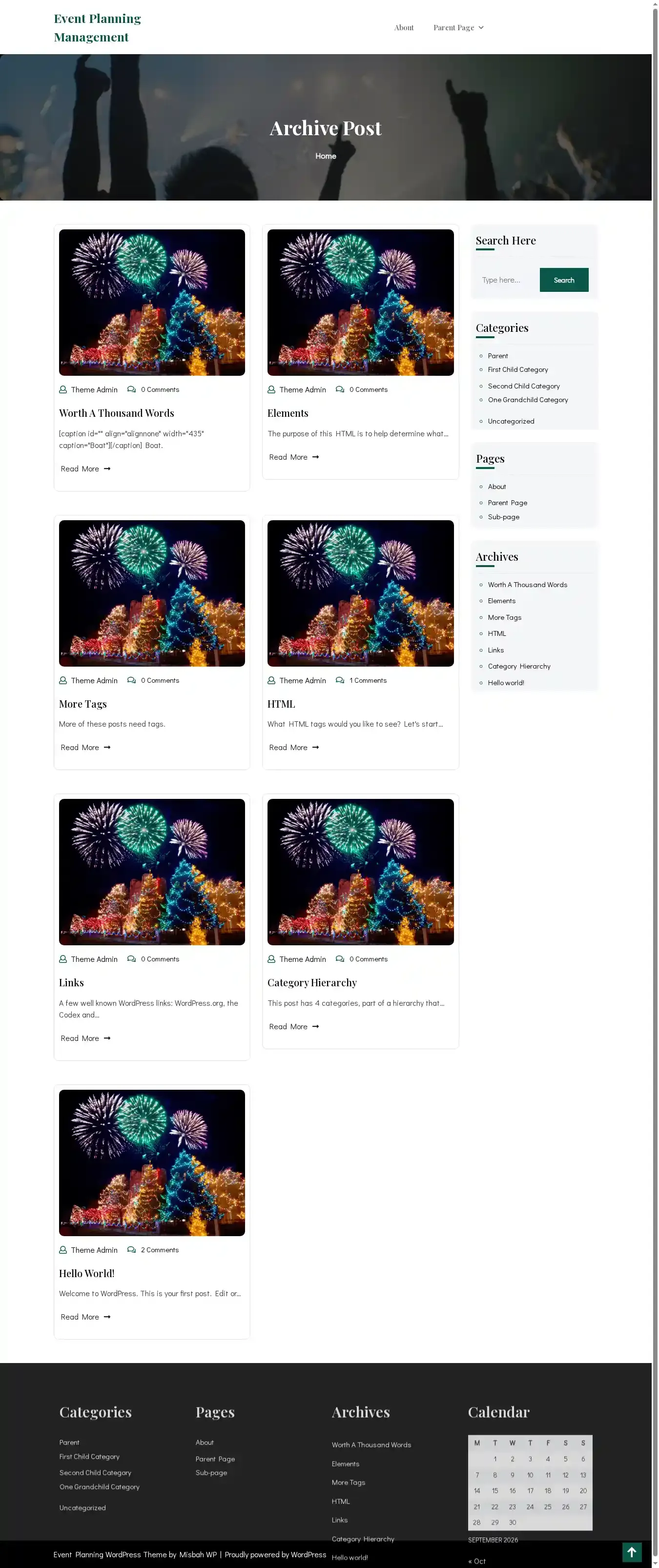Click Read More under Links post
Viewport: 659px width, 1568px height.
point(86,1039)
